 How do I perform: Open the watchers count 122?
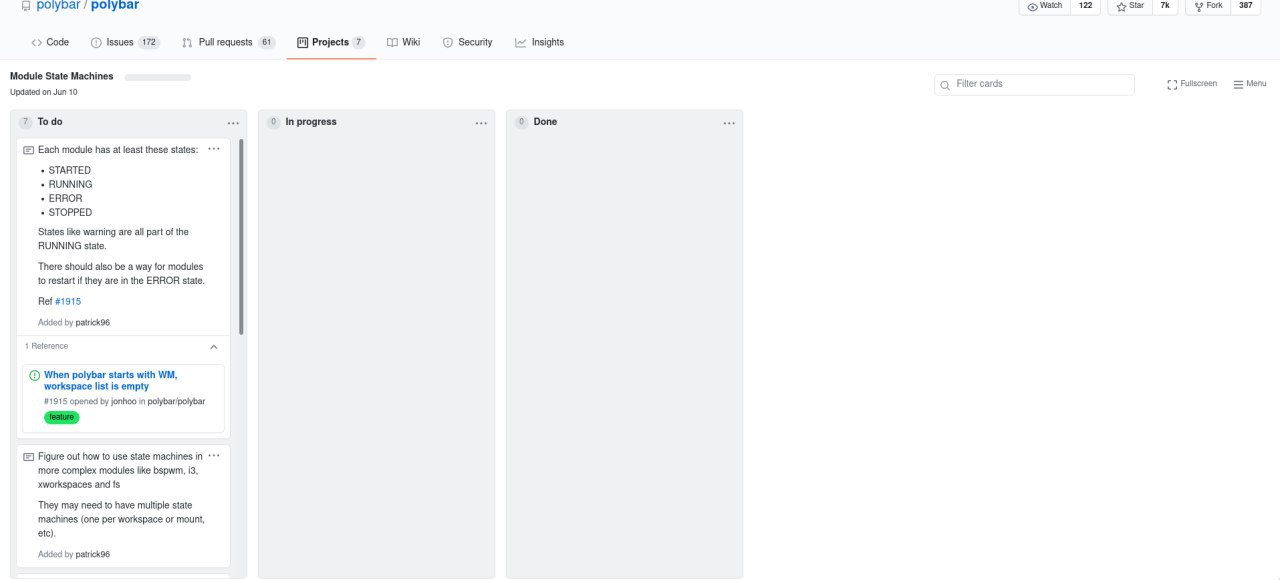coord(1085,6)
